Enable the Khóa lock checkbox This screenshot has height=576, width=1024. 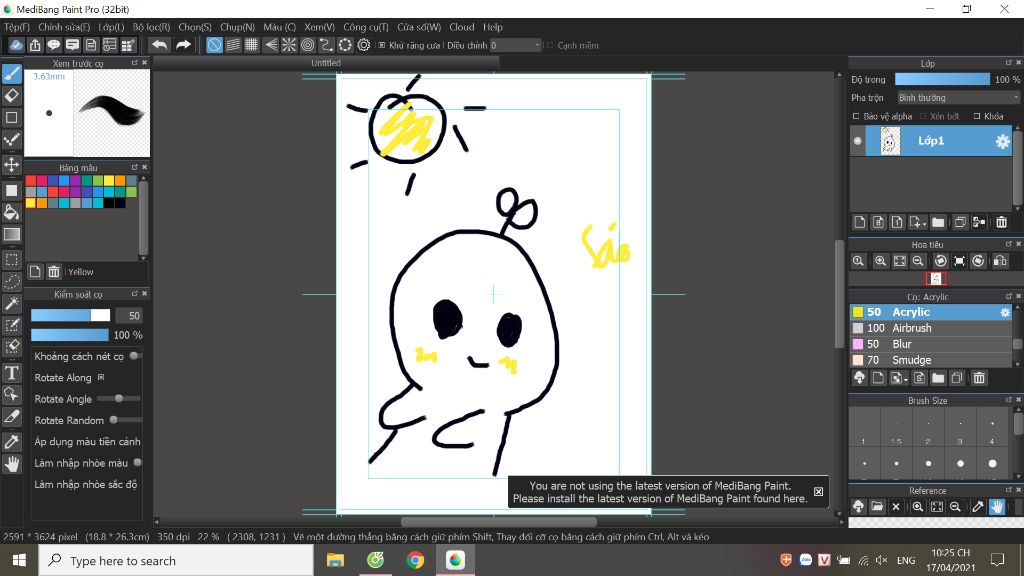point(977,116)
